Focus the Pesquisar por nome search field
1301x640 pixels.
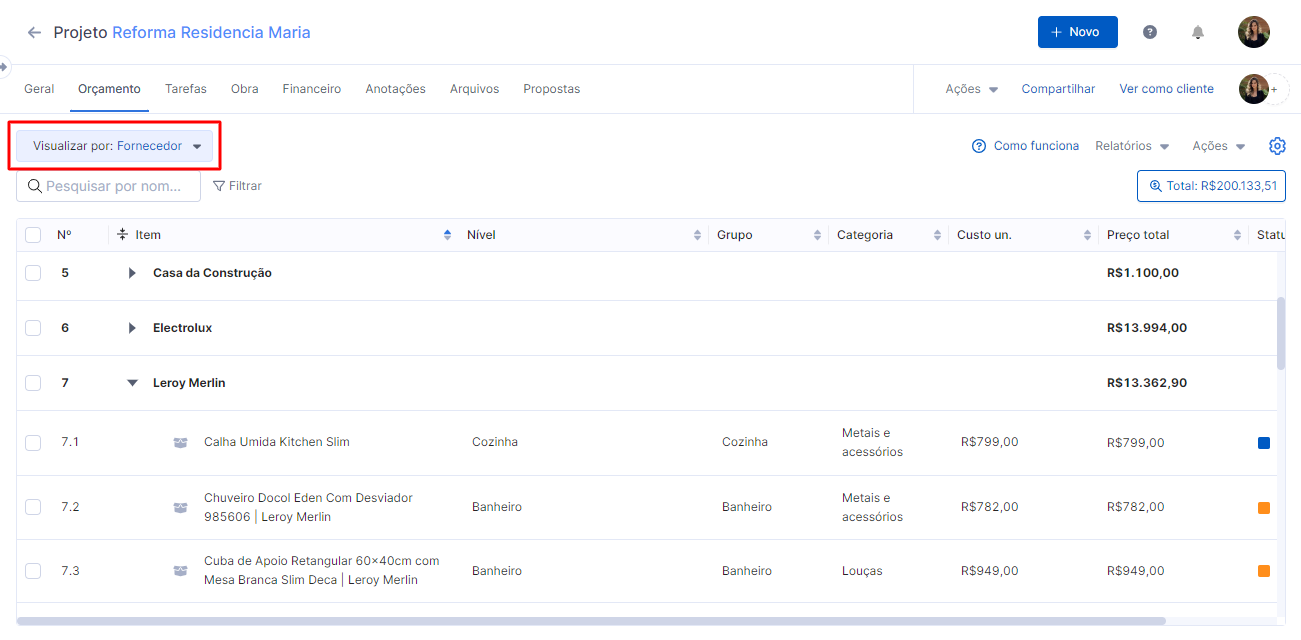[x=108, y=186]
